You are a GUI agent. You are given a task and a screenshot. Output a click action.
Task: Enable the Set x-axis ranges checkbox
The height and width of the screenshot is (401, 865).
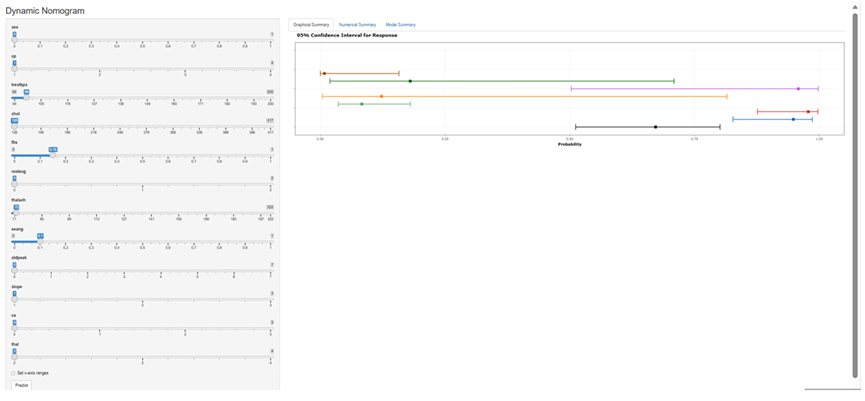[13, 373]
